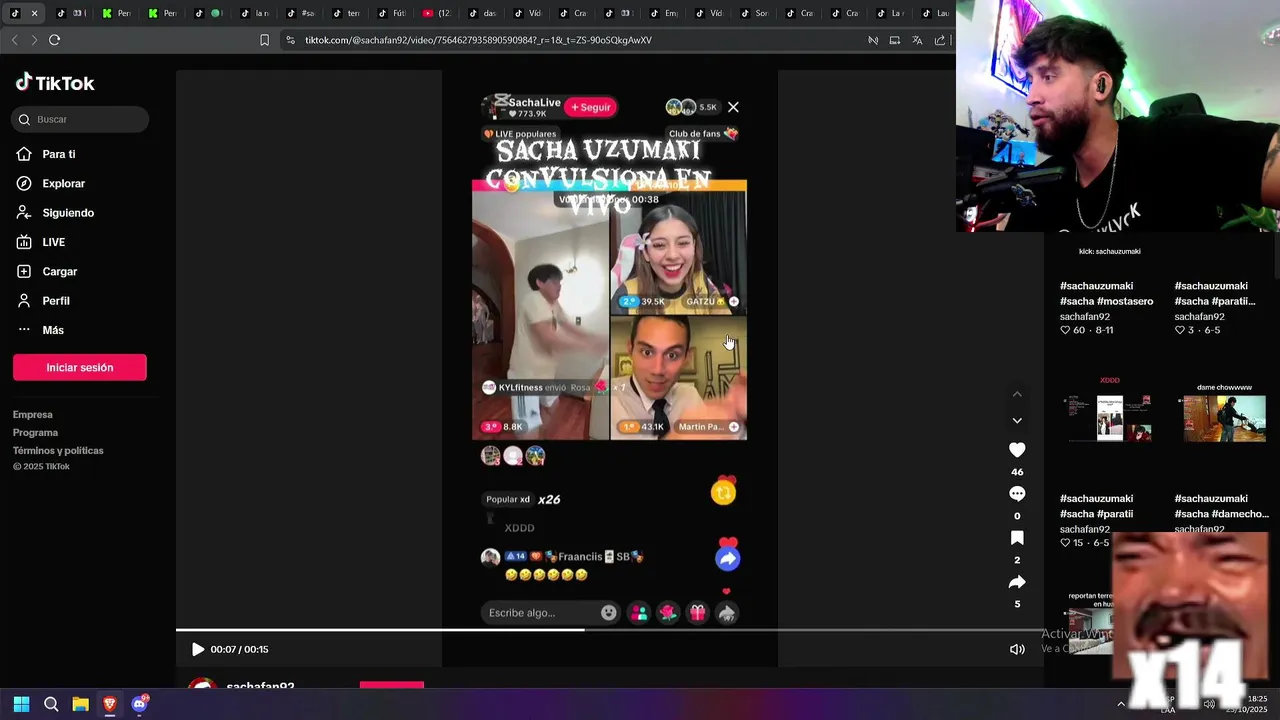Screen dimensions: 1280x720
Task: Bookmark this page in the address bar
Action: [264, 40]
